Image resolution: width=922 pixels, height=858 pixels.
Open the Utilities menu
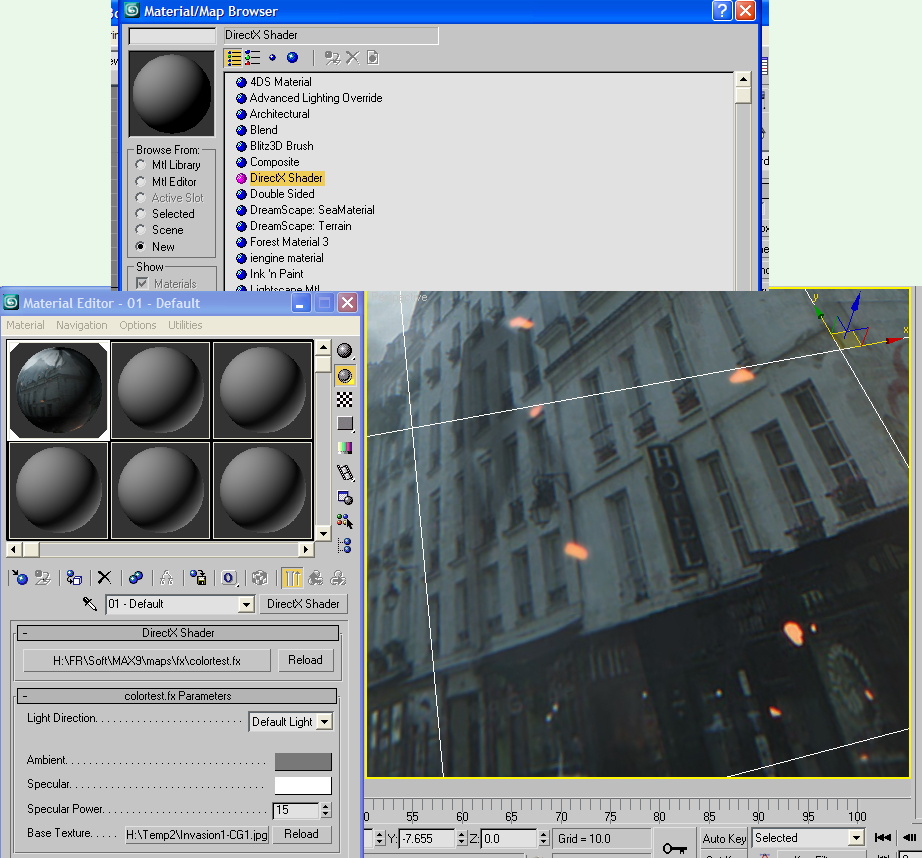point(185,325)
